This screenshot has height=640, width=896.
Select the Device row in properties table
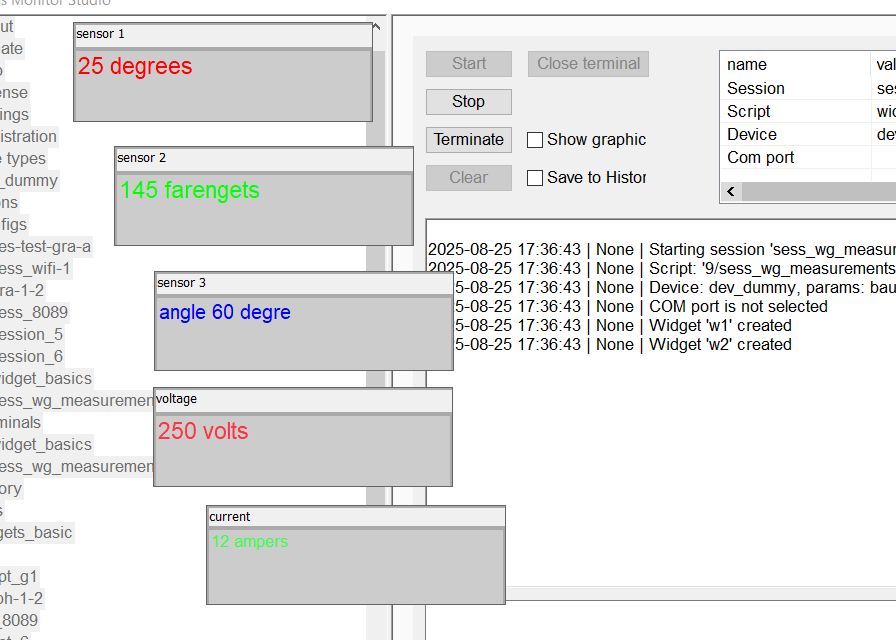click(808, 134)
